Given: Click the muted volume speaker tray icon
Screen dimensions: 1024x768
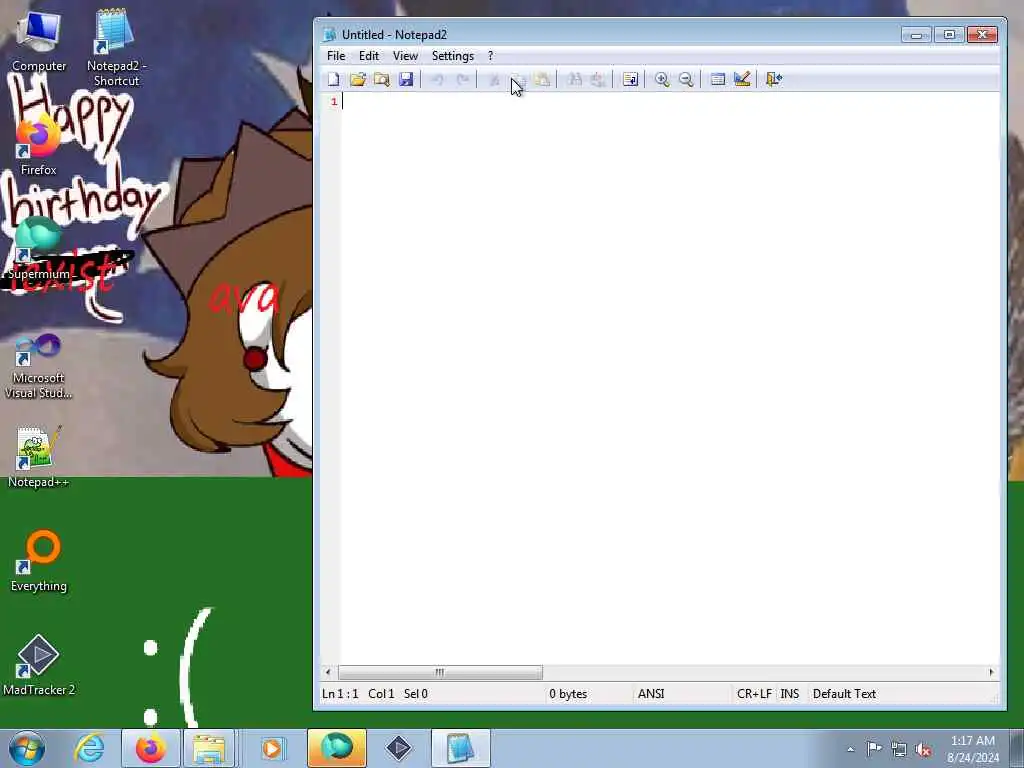Looking at the screenshot, I should tap(923, 749).
